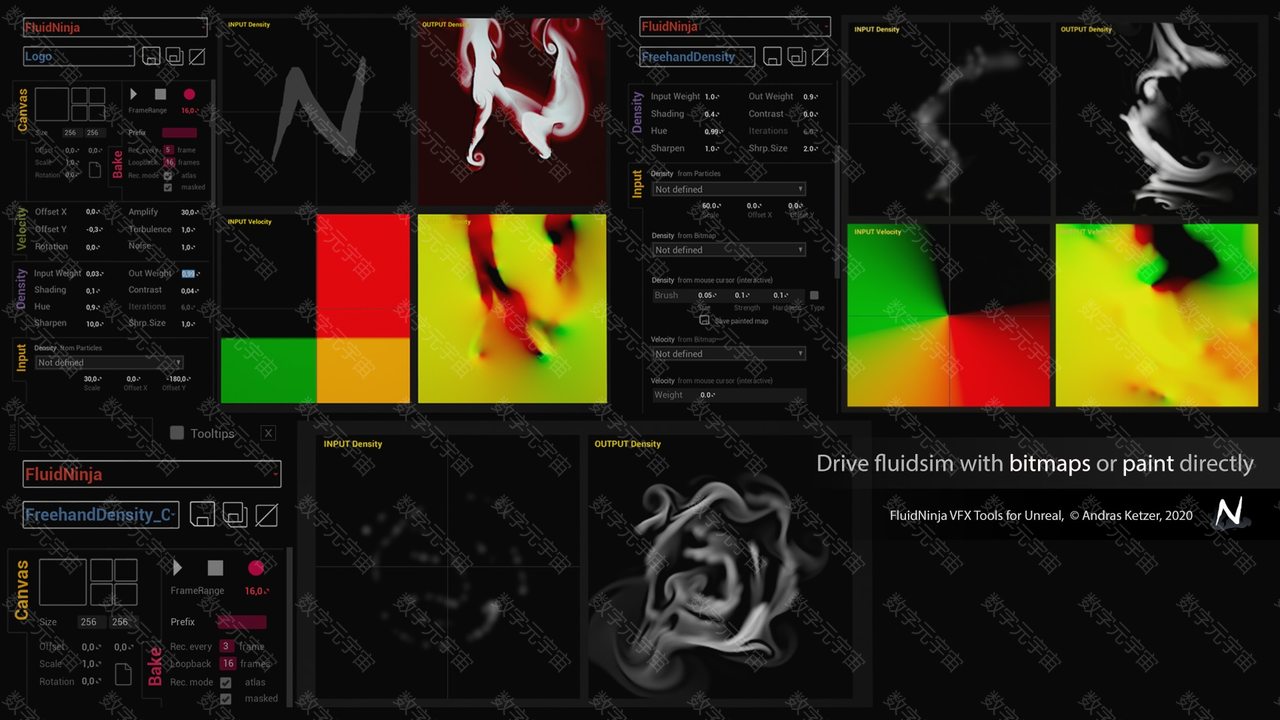Open the Logo preset dropdown

[79, 57]
